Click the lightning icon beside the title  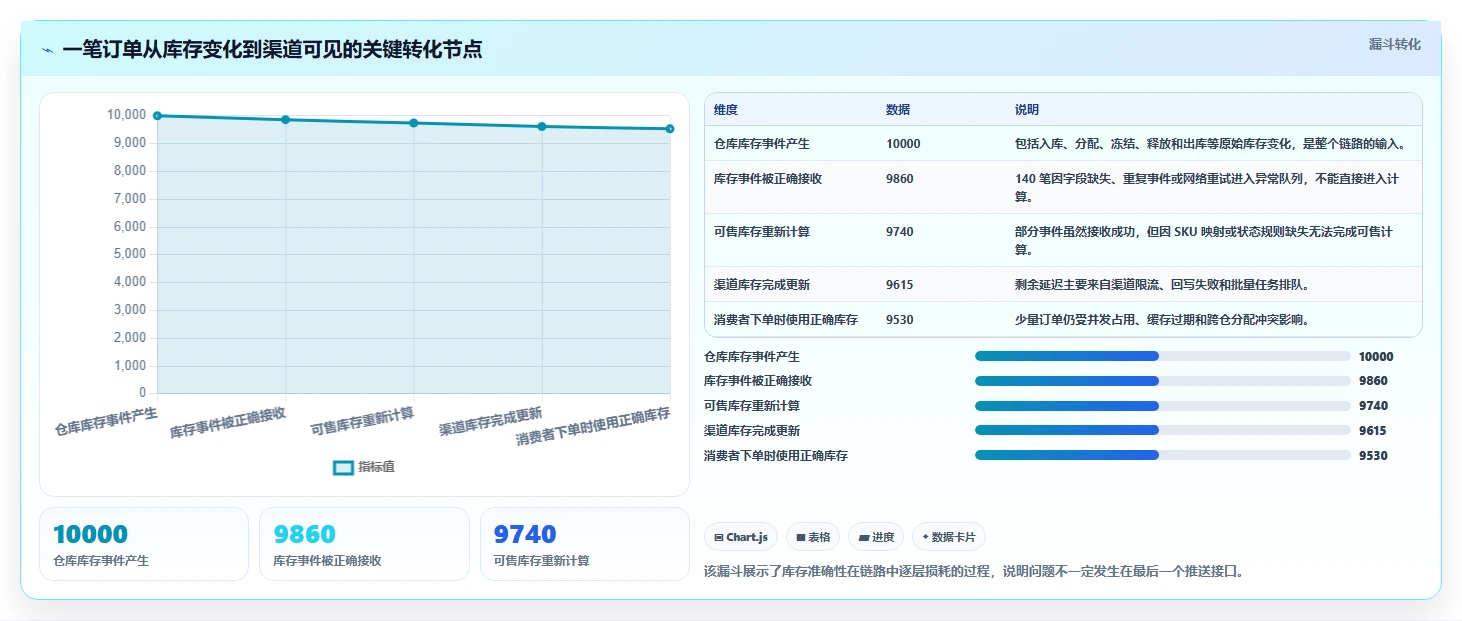48,50
